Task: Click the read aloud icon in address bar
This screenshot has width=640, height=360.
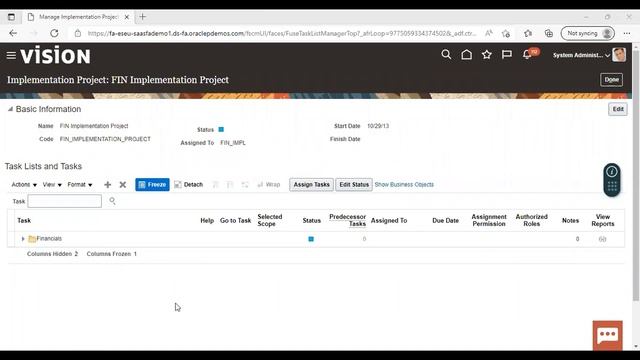Action: (x=489, y=33)
